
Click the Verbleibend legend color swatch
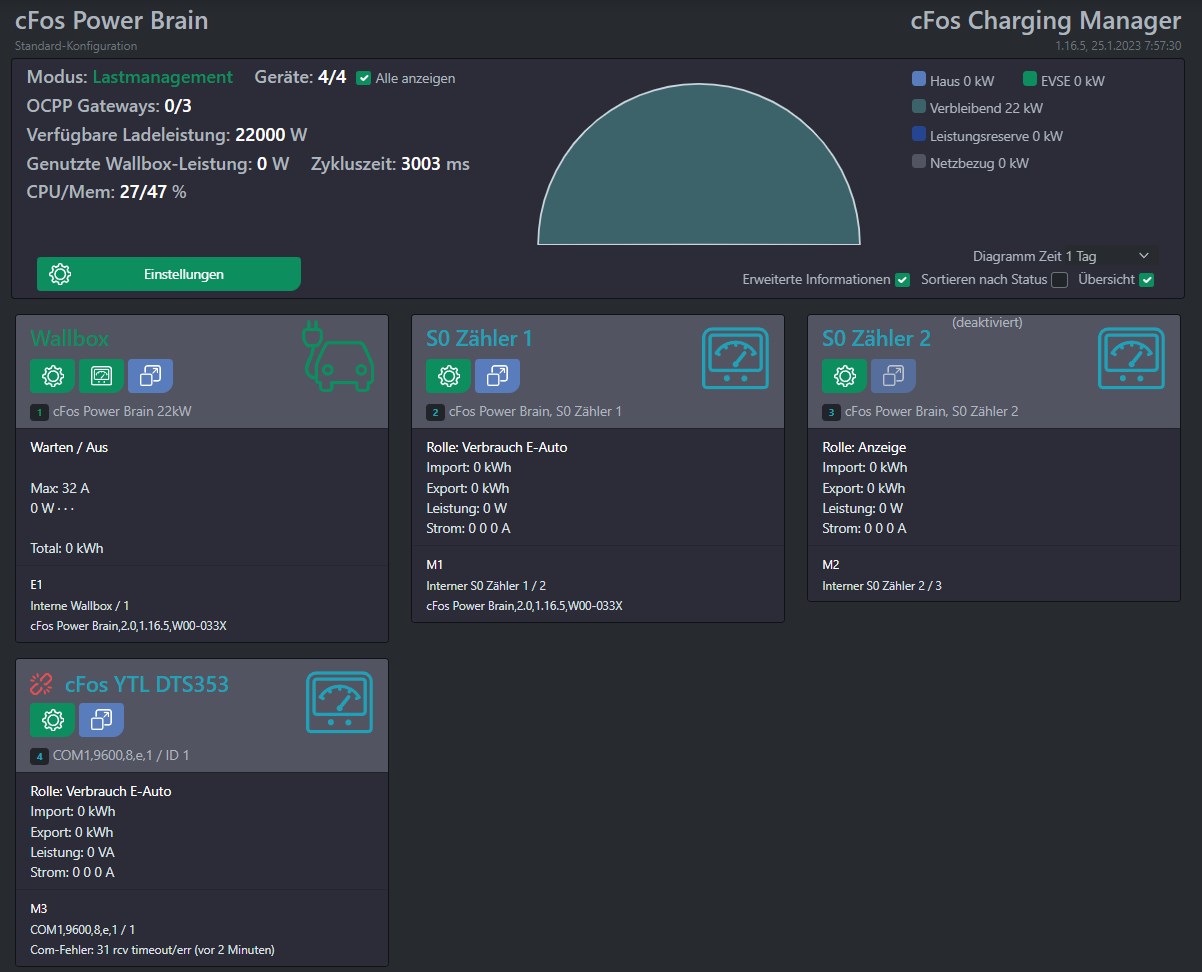click(919, 107)
